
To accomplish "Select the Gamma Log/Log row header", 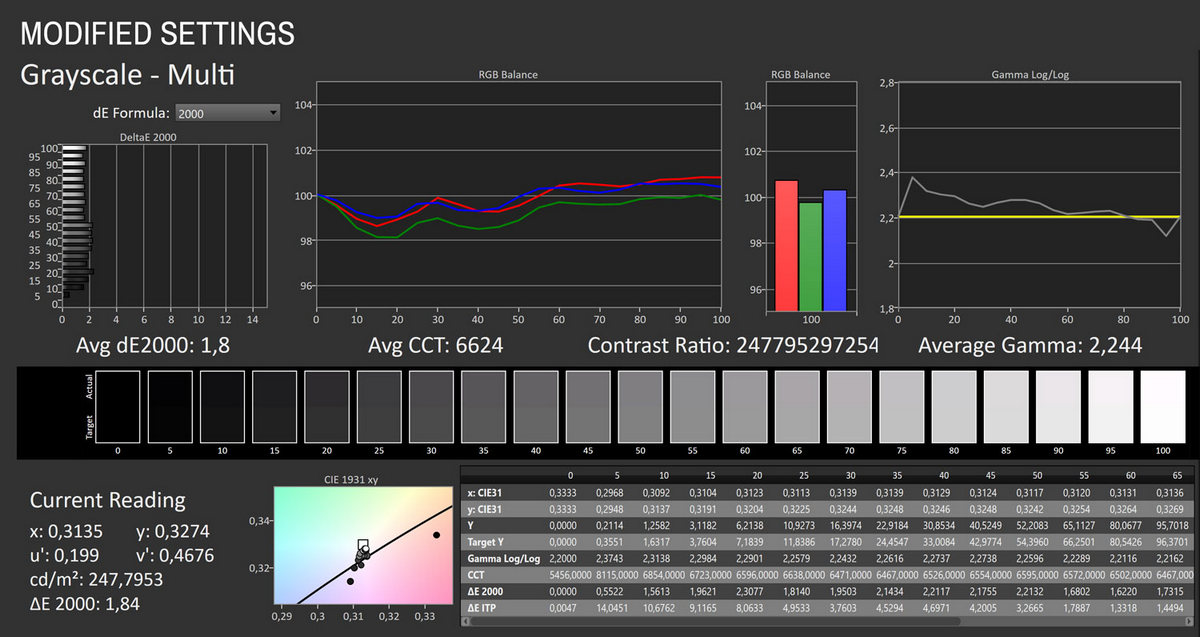I will coord(503,556).
